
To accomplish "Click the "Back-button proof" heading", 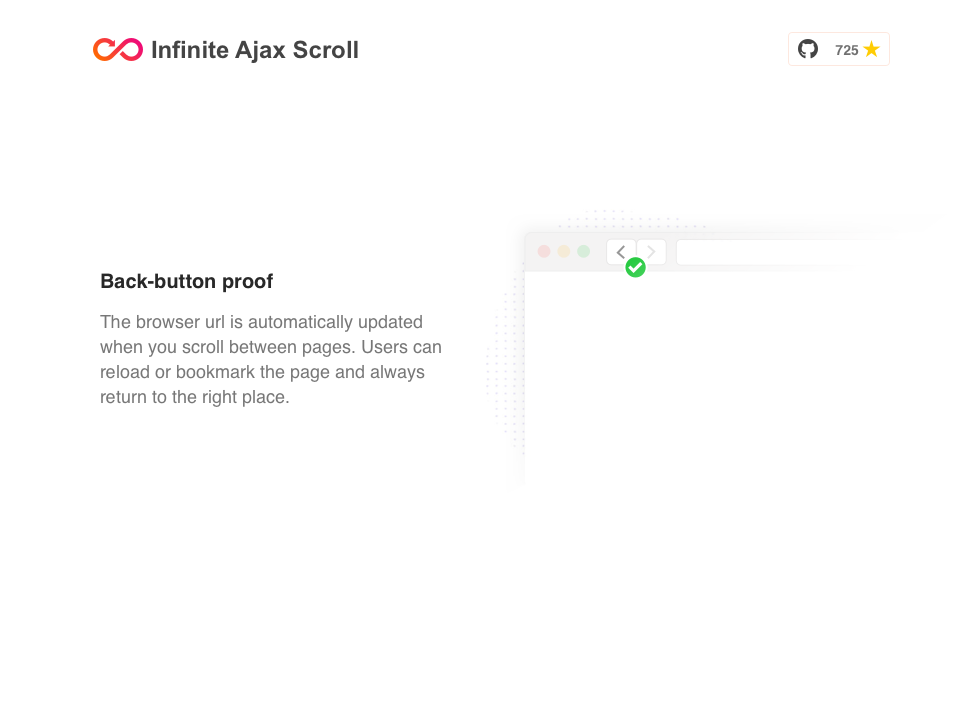I will click(187, 281).
